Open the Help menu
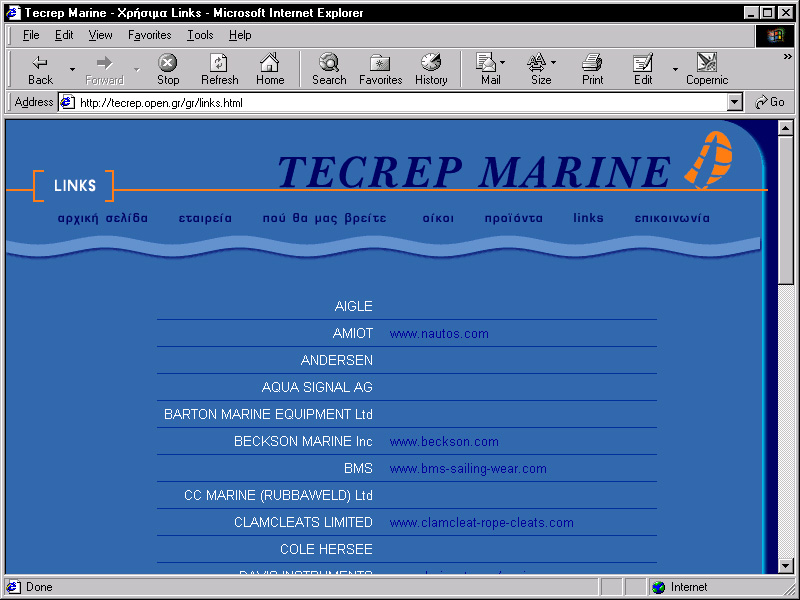This screenshot has width=800, height=600. pos(240,35)
